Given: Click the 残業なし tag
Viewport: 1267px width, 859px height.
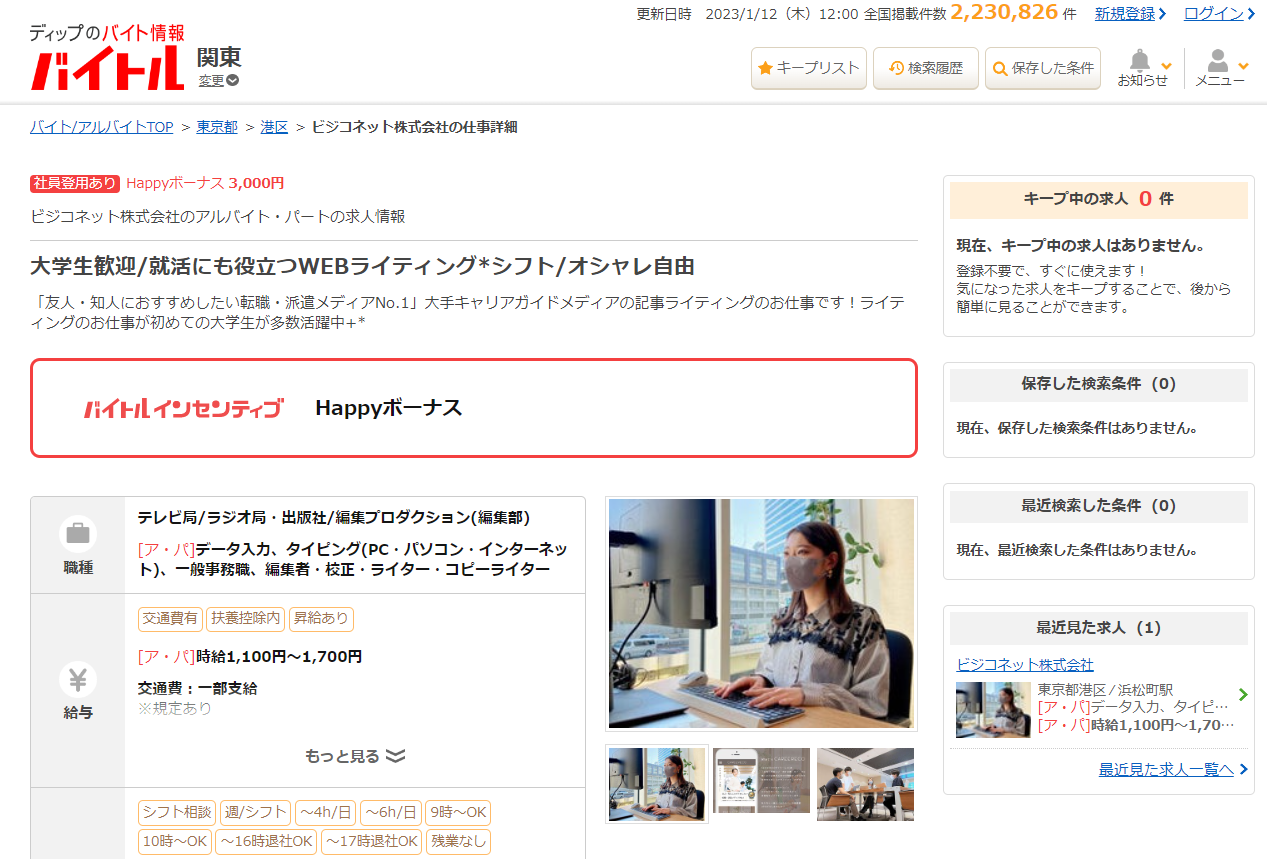Looking at the screenshot, I should coord(458,842).
